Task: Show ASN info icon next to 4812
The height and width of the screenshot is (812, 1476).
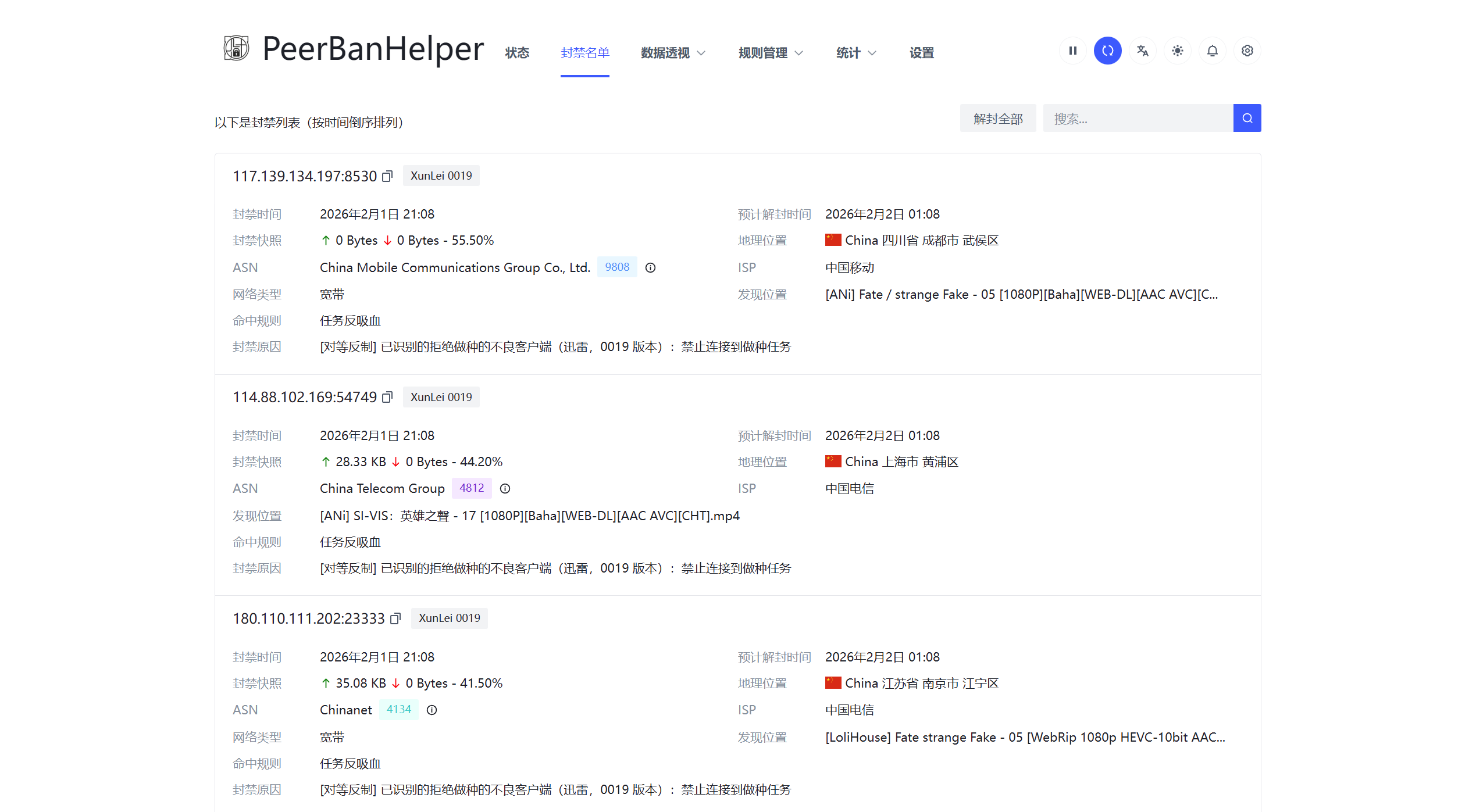Action: pyautogui.click(x=505, y=489)
